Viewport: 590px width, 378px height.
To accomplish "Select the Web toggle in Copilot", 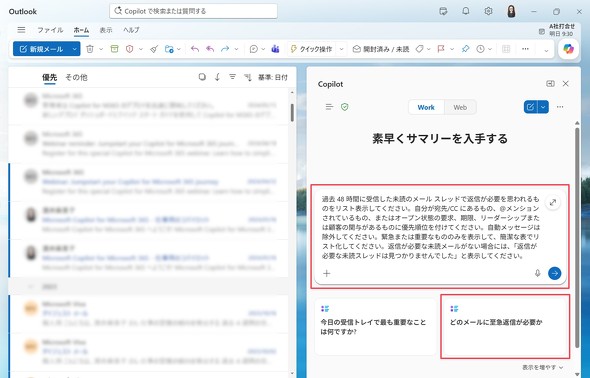I will tap(460, 107).
